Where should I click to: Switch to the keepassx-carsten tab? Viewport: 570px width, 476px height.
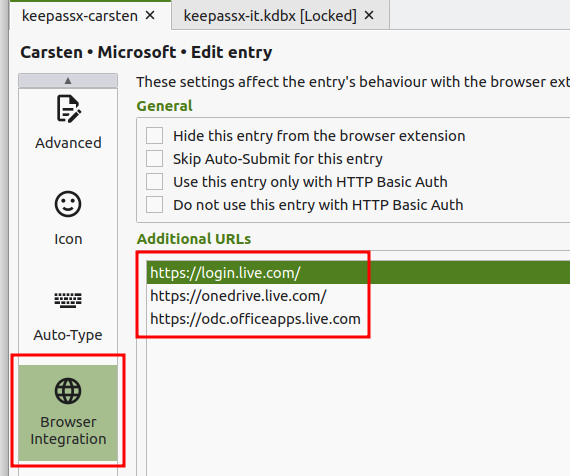80,16
